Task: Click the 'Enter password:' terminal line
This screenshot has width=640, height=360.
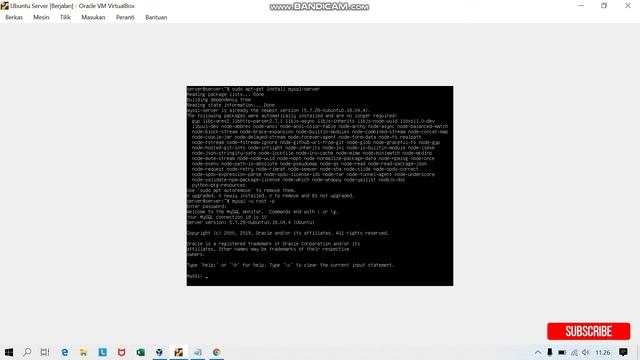Action: [207, 207]
